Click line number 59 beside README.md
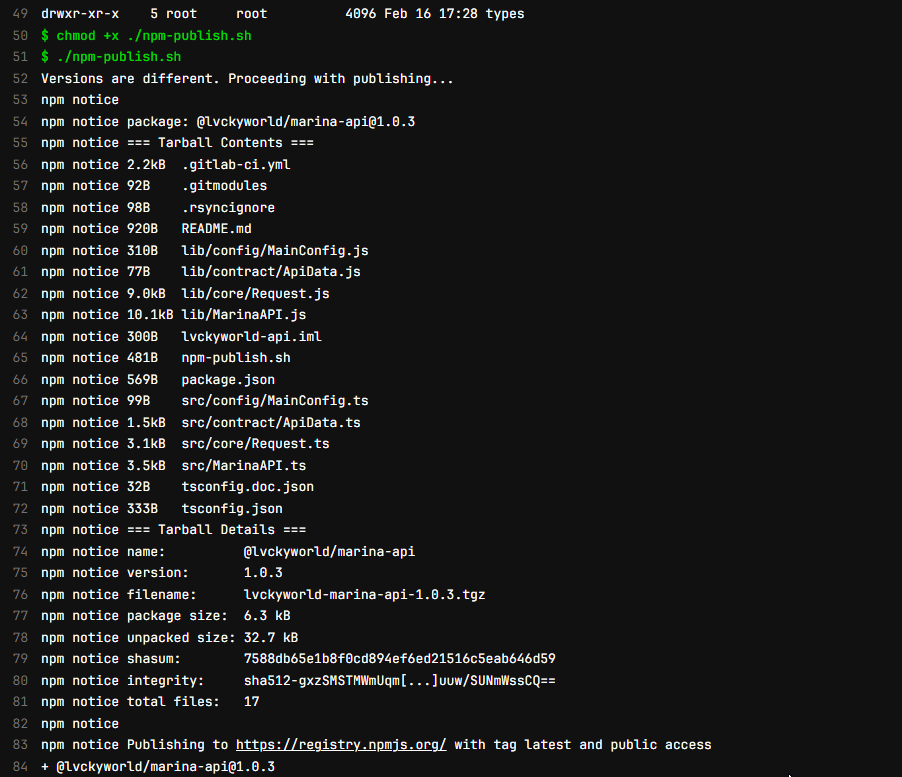This screenshot has width=902, height=777. tap(21, 229)
